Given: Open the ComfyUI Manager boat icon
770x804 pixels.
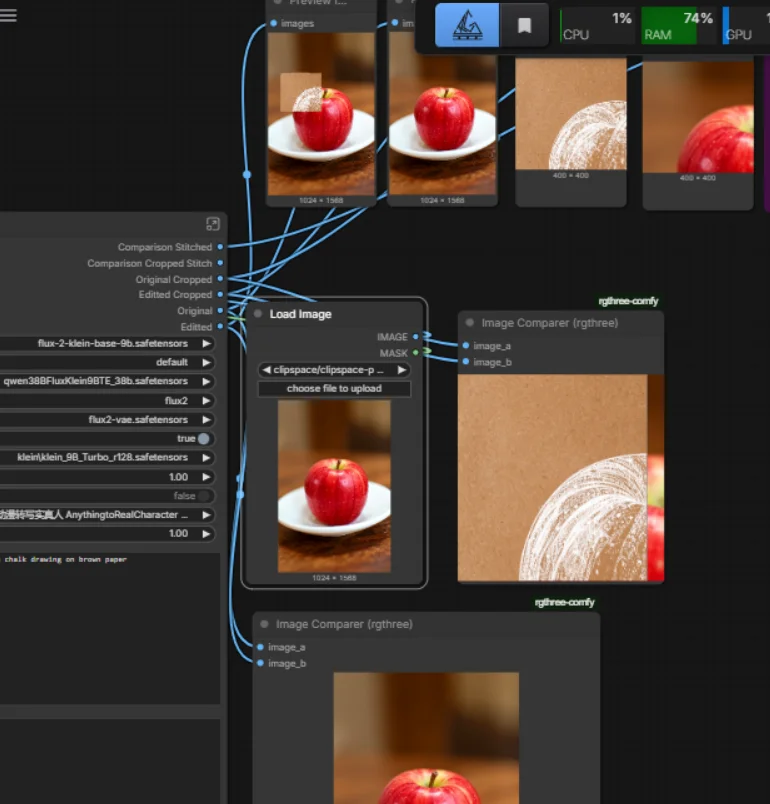Looking at the screenshot, I should coord(467,25).
